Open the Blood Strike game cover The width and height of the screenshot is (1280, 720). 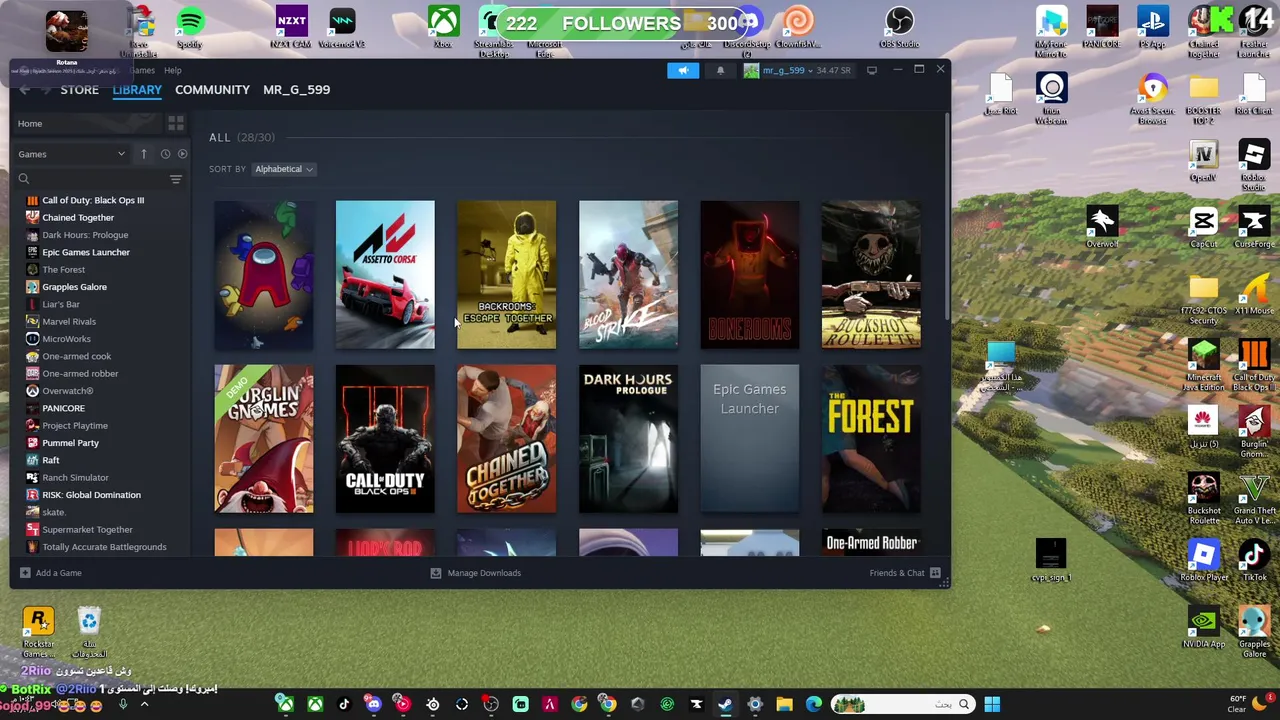pyautogui.click(x=628, y=275)
